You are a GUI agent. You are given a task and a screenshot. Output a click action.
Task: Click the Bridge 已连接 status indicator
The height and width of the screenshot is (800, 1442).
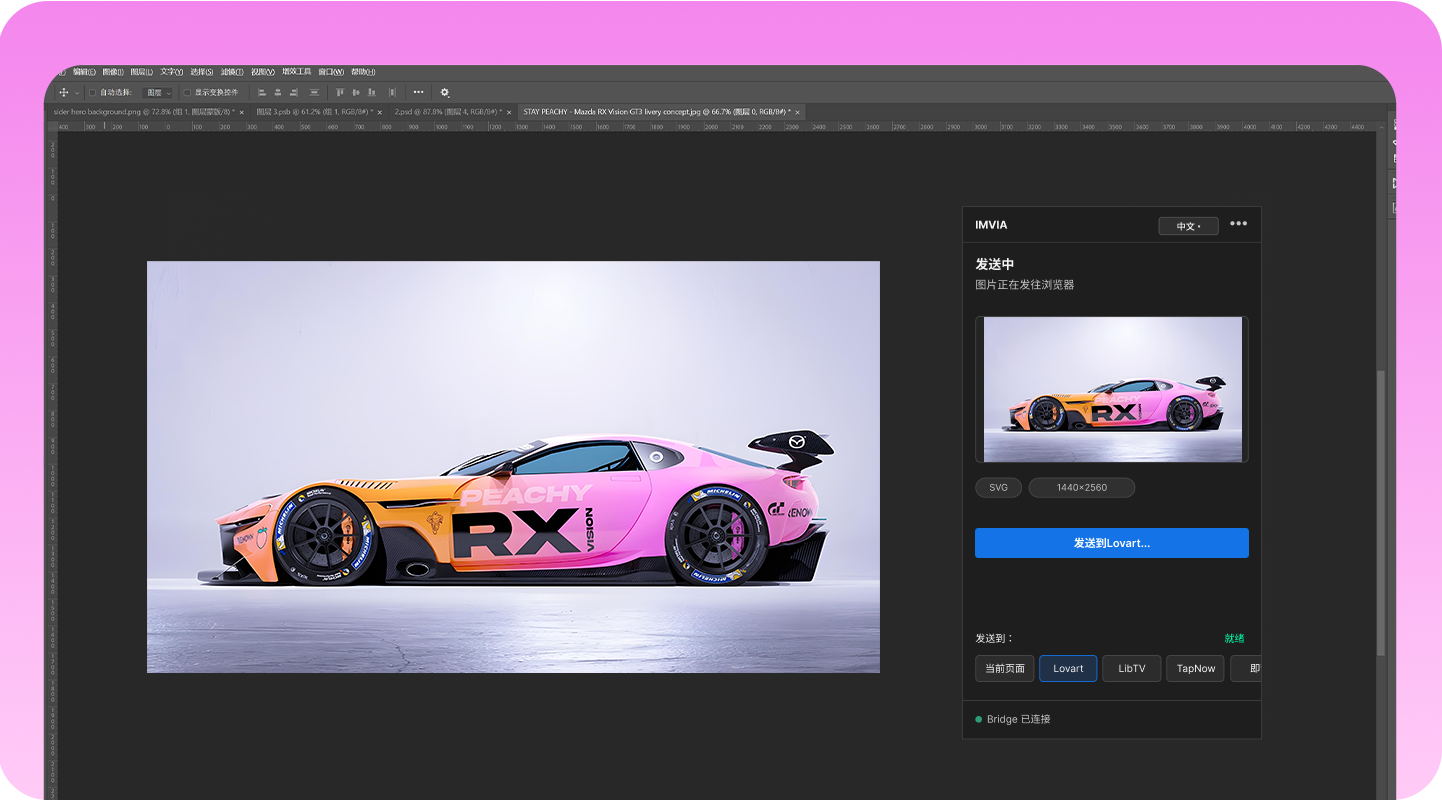click(1013, 719)
